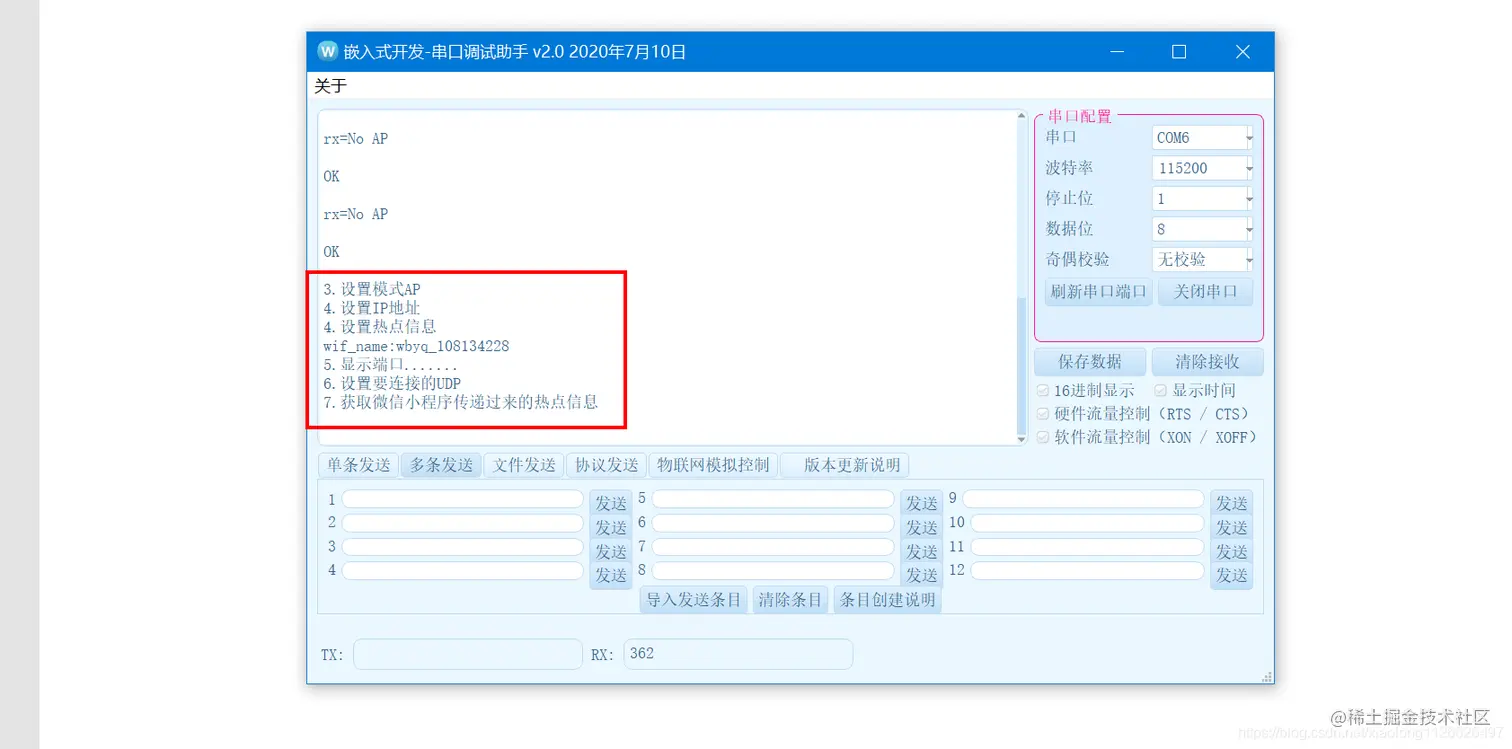Click 发送 button for entry 9
Viewport: 1512px width, 749px height.
pos(1231,503)
